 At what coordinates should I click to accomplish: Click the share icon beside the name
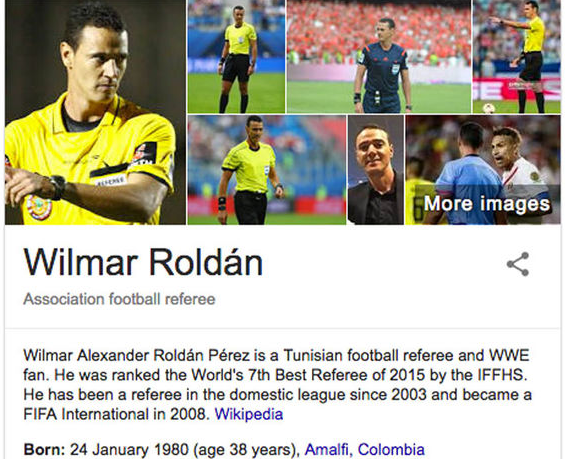click(518, 264)
